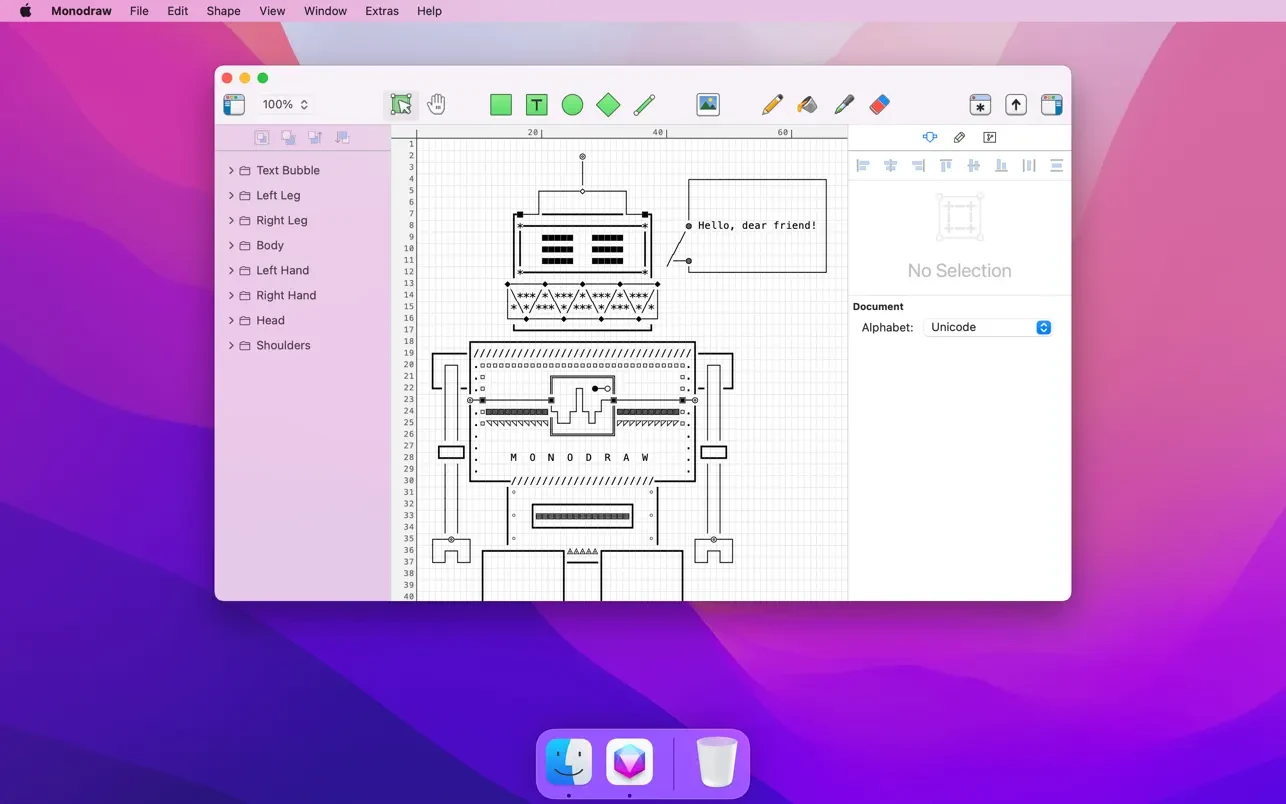Select the Pencil drawing tool
The image size is (1286, 804).
tap(771, 105)
